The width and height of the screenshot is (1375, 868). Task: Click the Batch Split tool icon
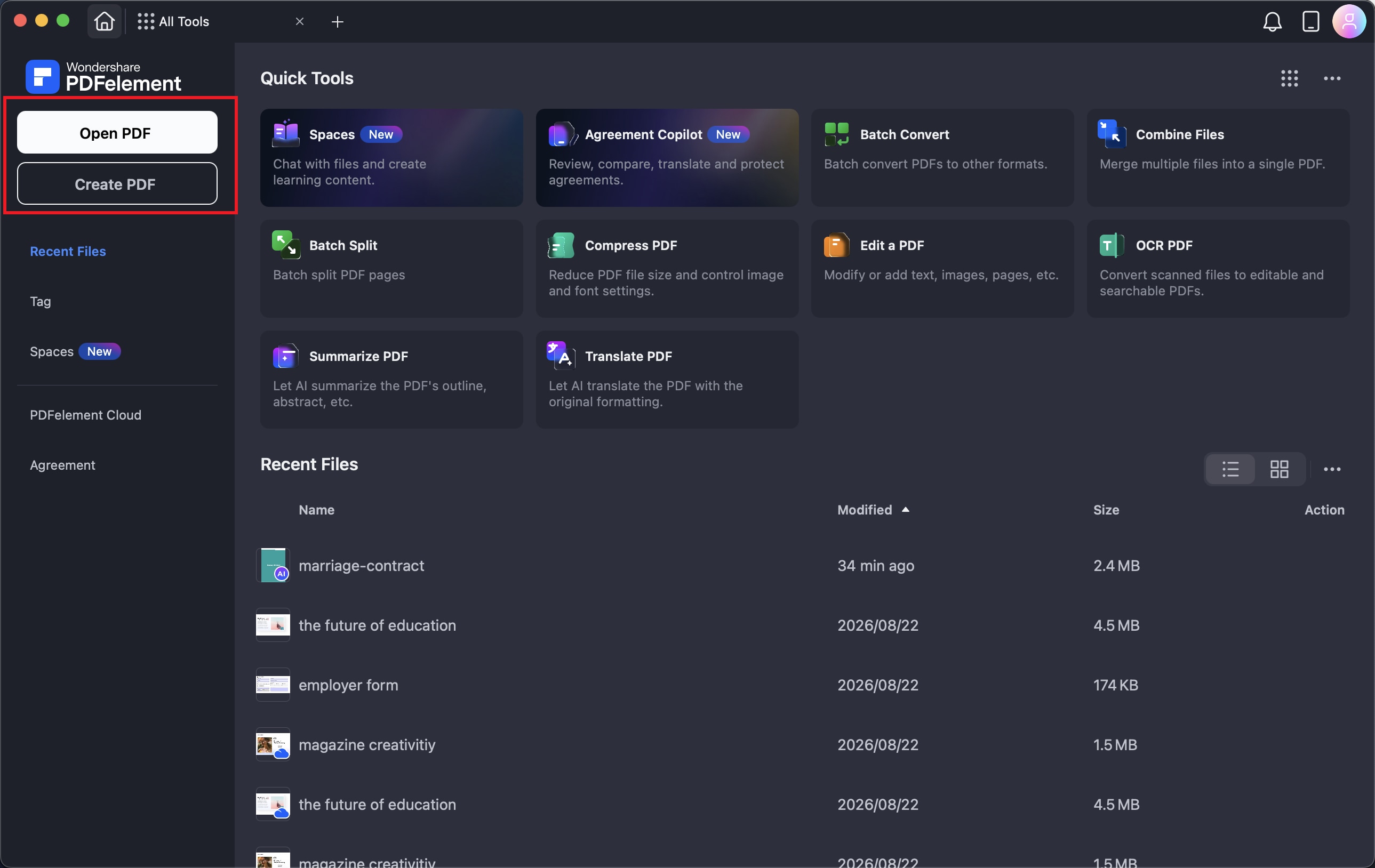(286, 245)
